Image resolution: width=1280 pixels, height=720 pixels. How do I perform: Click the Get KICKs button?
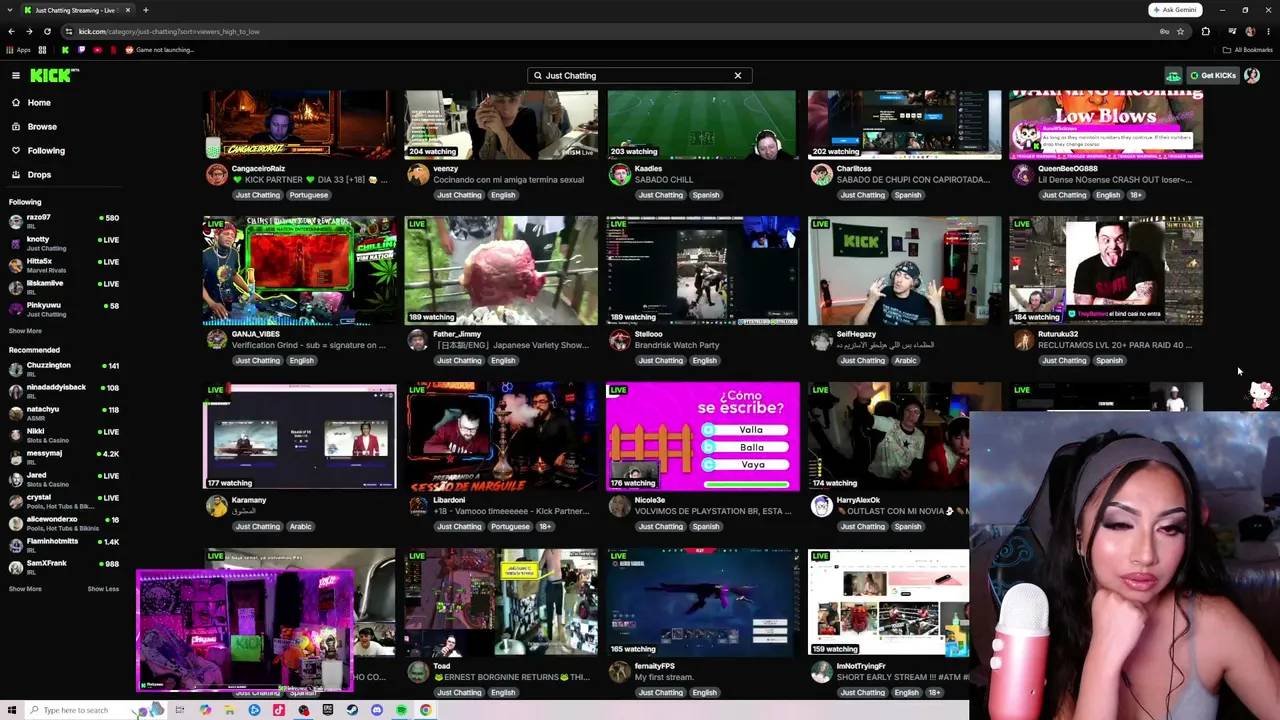1213,76
